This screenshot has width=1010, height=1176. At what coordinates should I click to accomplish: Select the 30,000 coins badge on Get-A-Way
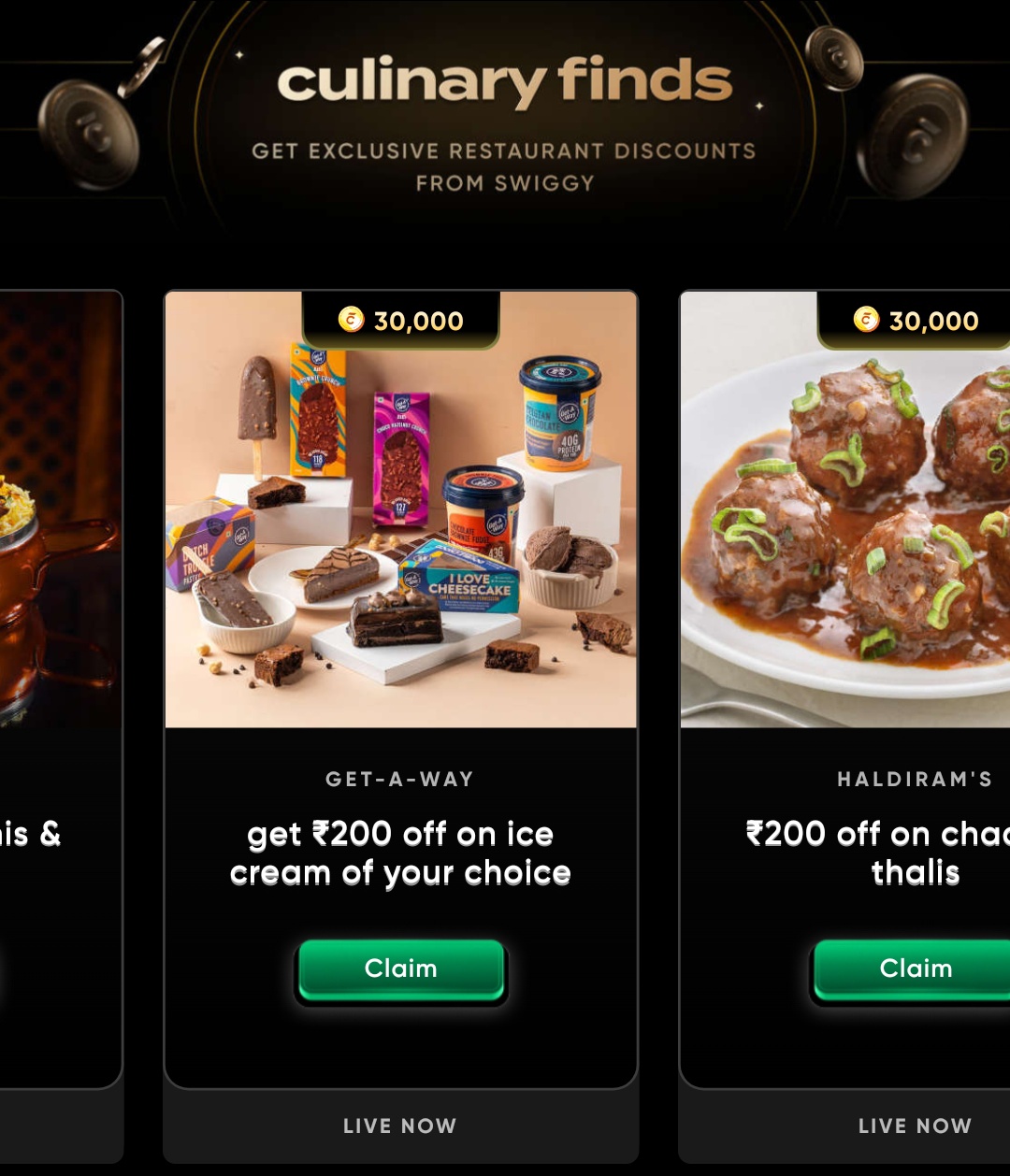pyautogui.click(x=401, y=321)
